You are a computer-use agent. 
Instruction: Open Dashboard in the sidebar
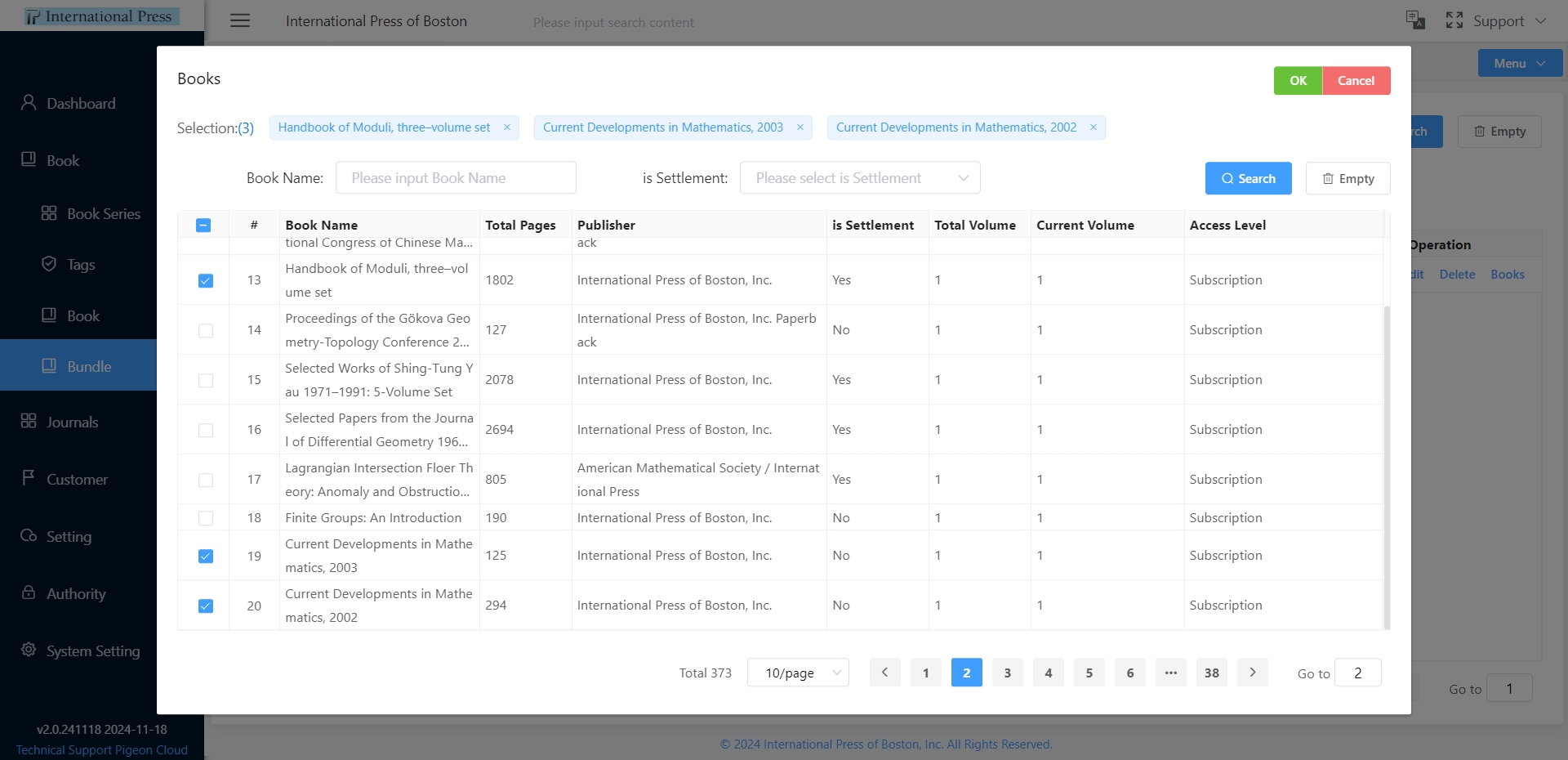pyautogui.click(x=78, y=104)
